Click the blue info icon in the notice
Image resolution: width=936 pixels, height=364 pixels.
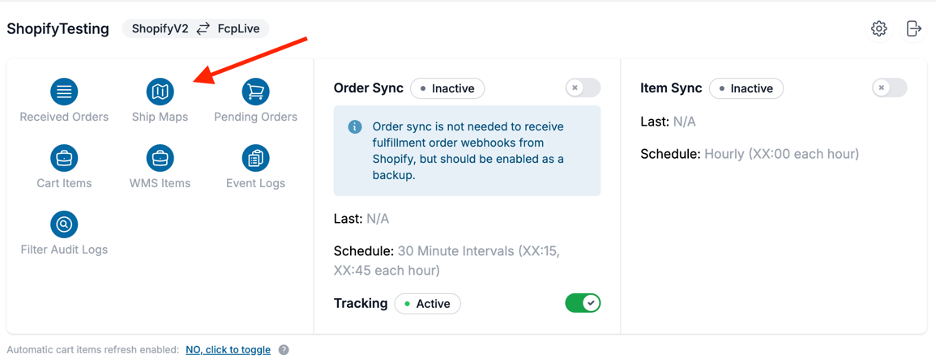(355, 127)
